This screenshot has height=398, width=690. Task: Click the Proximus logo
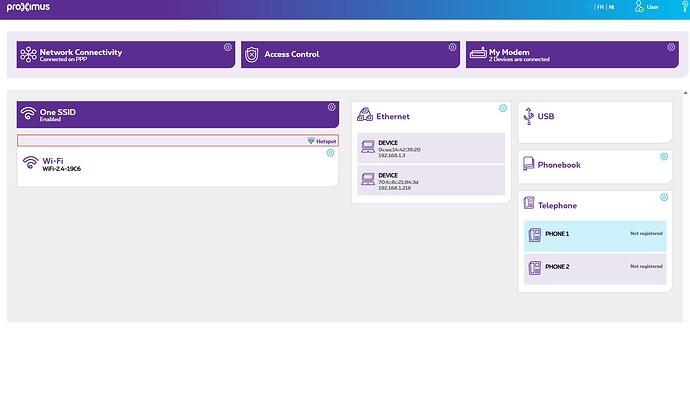pyautogui.click(x=28, y=7)
